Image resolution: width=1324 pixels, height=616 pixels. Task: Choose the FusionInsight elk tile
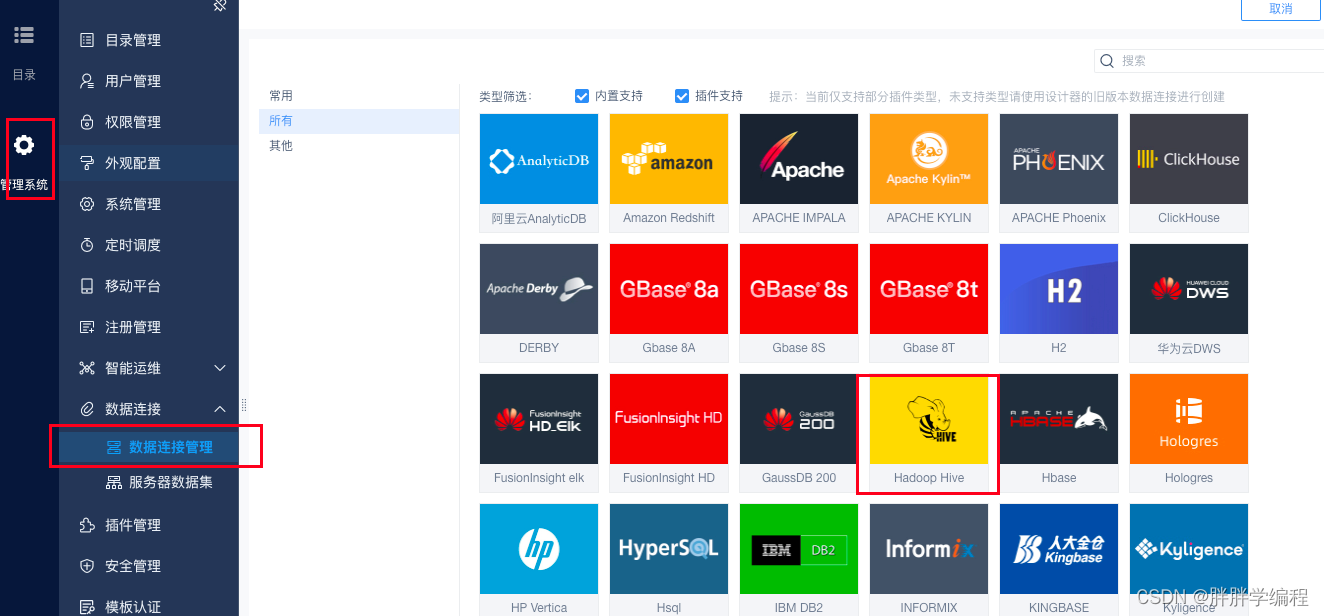click(x=539, y=433)
